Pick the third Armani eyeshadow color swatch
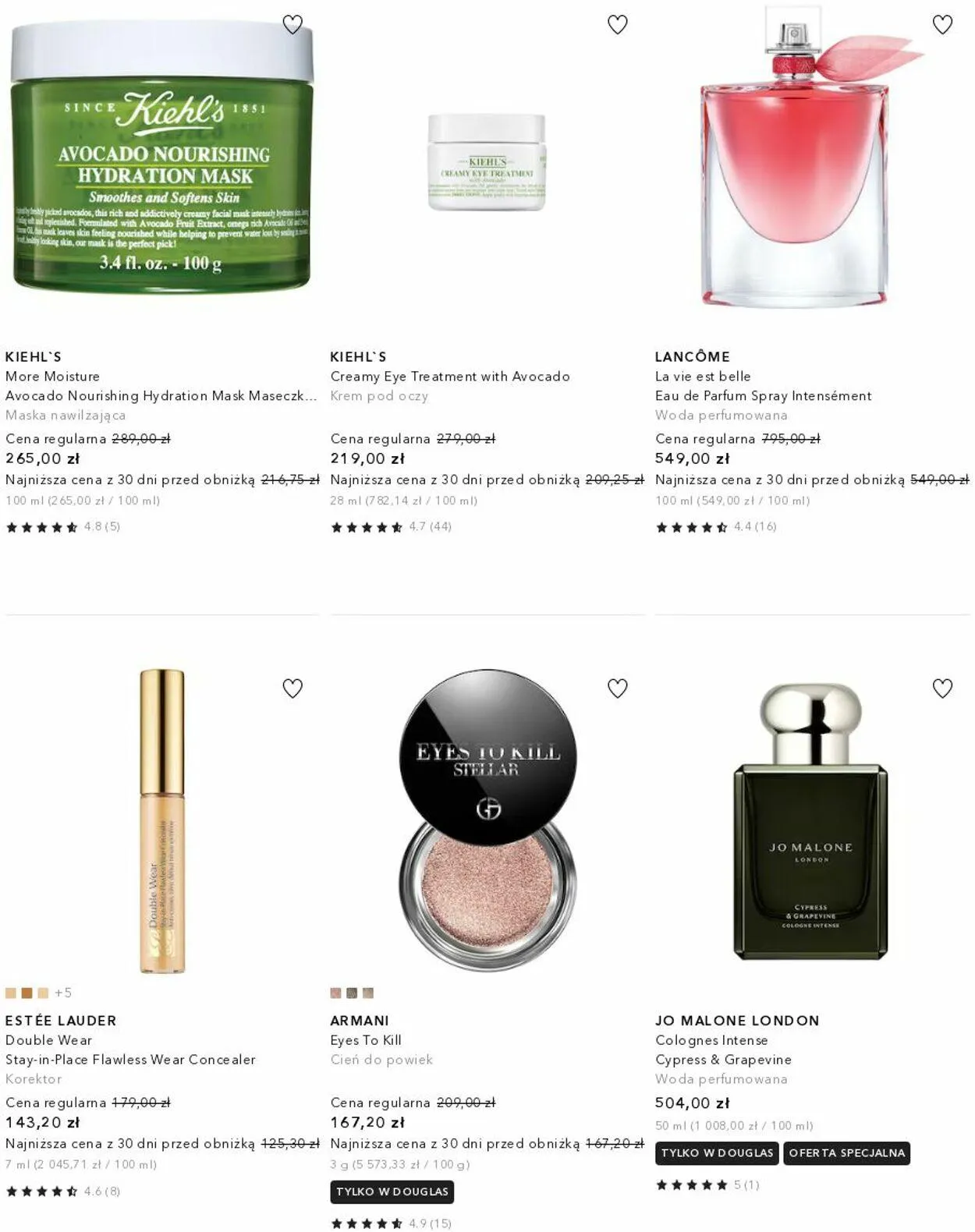Viewport: 975px width, 1232px height. [368, 993]
